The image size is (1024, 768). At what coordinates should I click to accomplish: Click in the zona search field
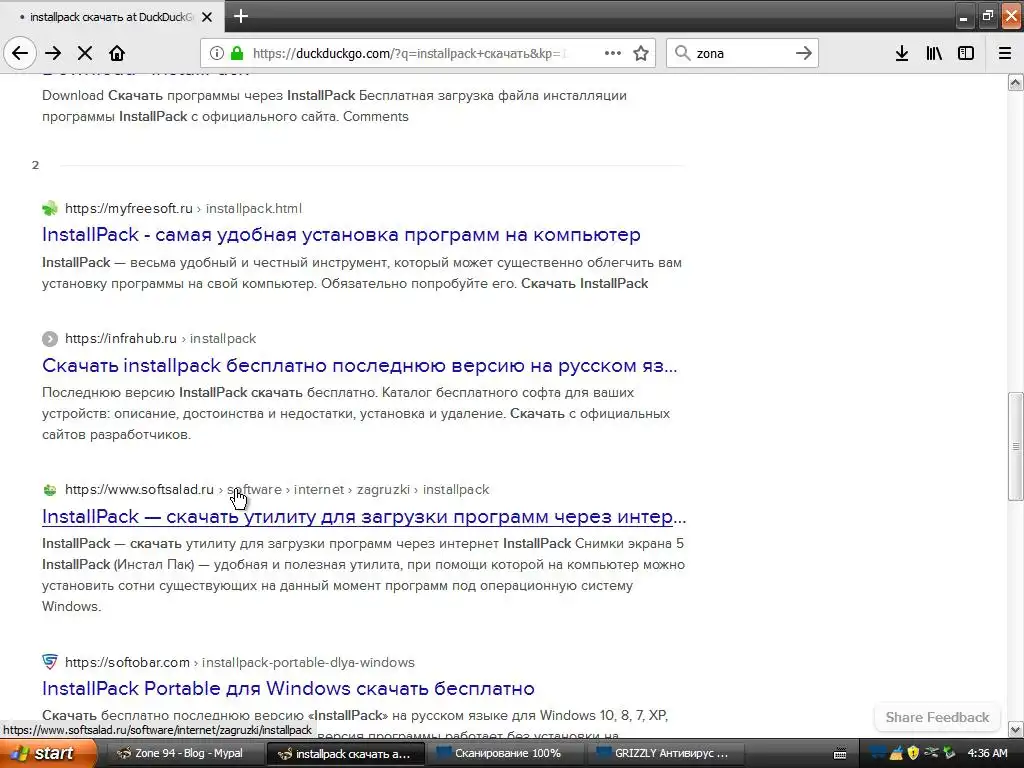743,54
